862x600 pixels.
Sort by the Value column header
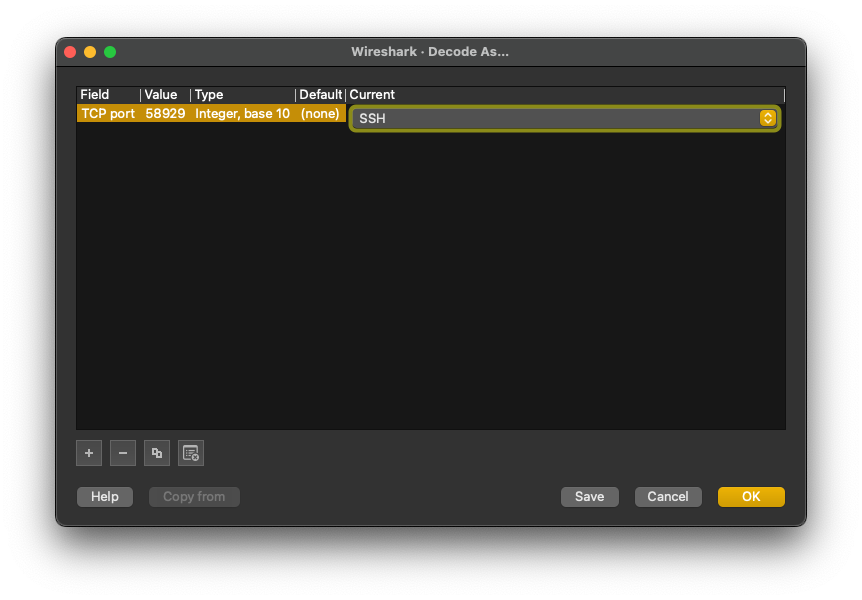point(165,95)
